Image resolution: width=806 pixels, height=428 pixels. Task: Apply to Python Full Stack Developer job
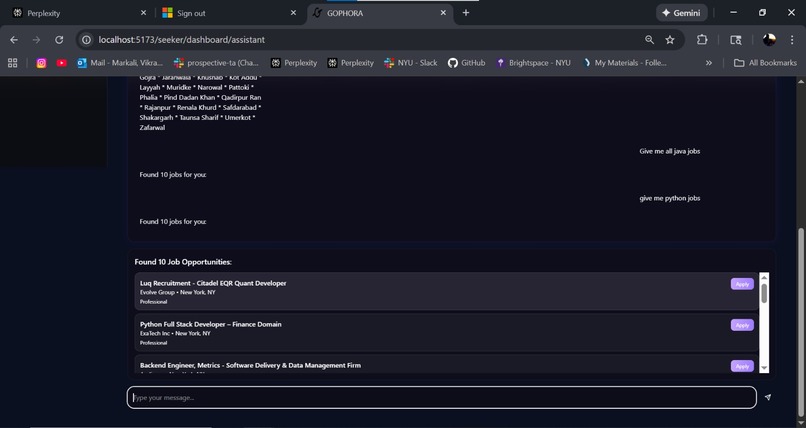pos(742,325)
